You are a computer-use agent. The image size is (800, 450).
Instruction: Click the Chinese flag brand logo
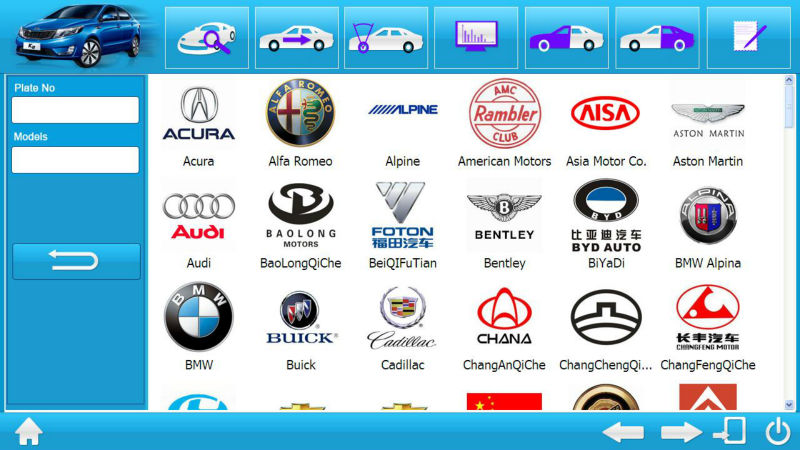click(504, 402)
